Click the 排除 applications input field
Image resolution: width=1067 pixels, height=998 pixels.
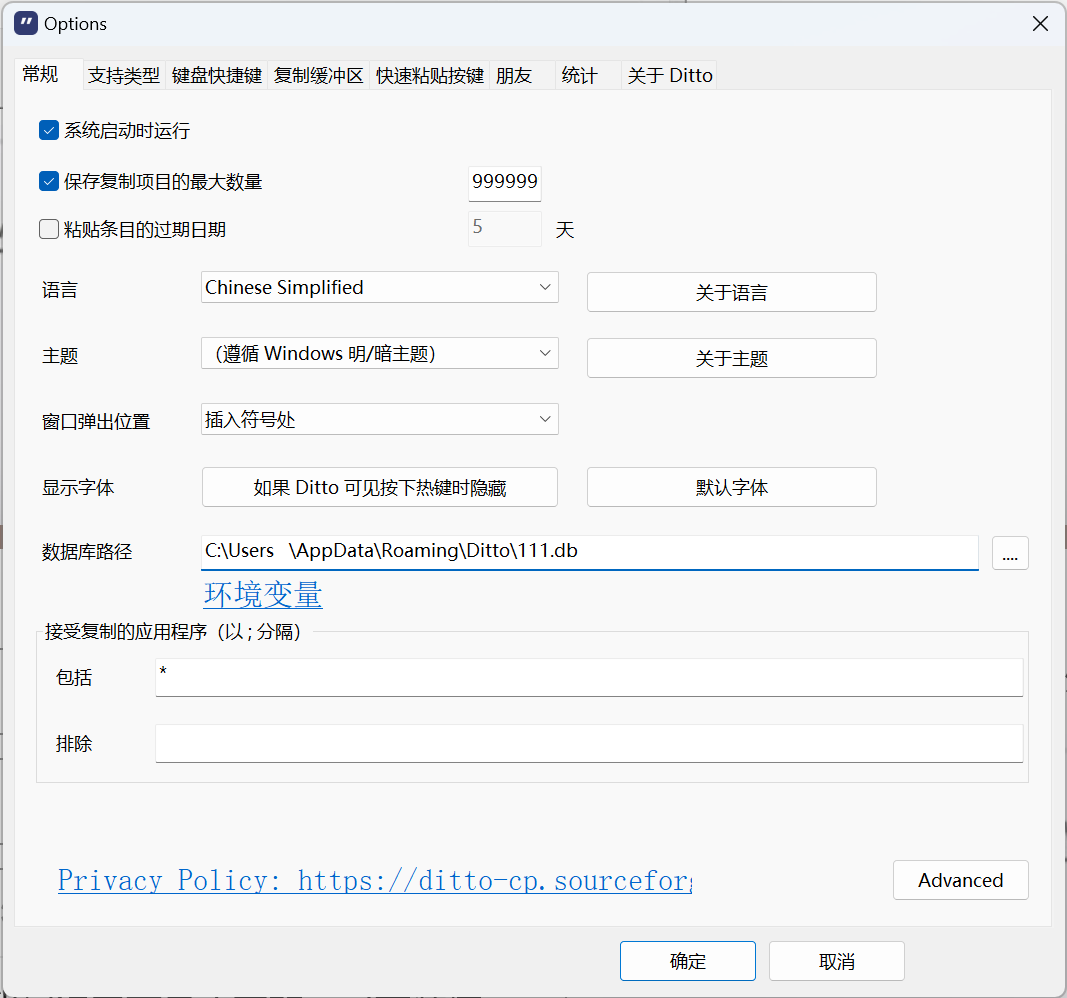pos(589,744)
